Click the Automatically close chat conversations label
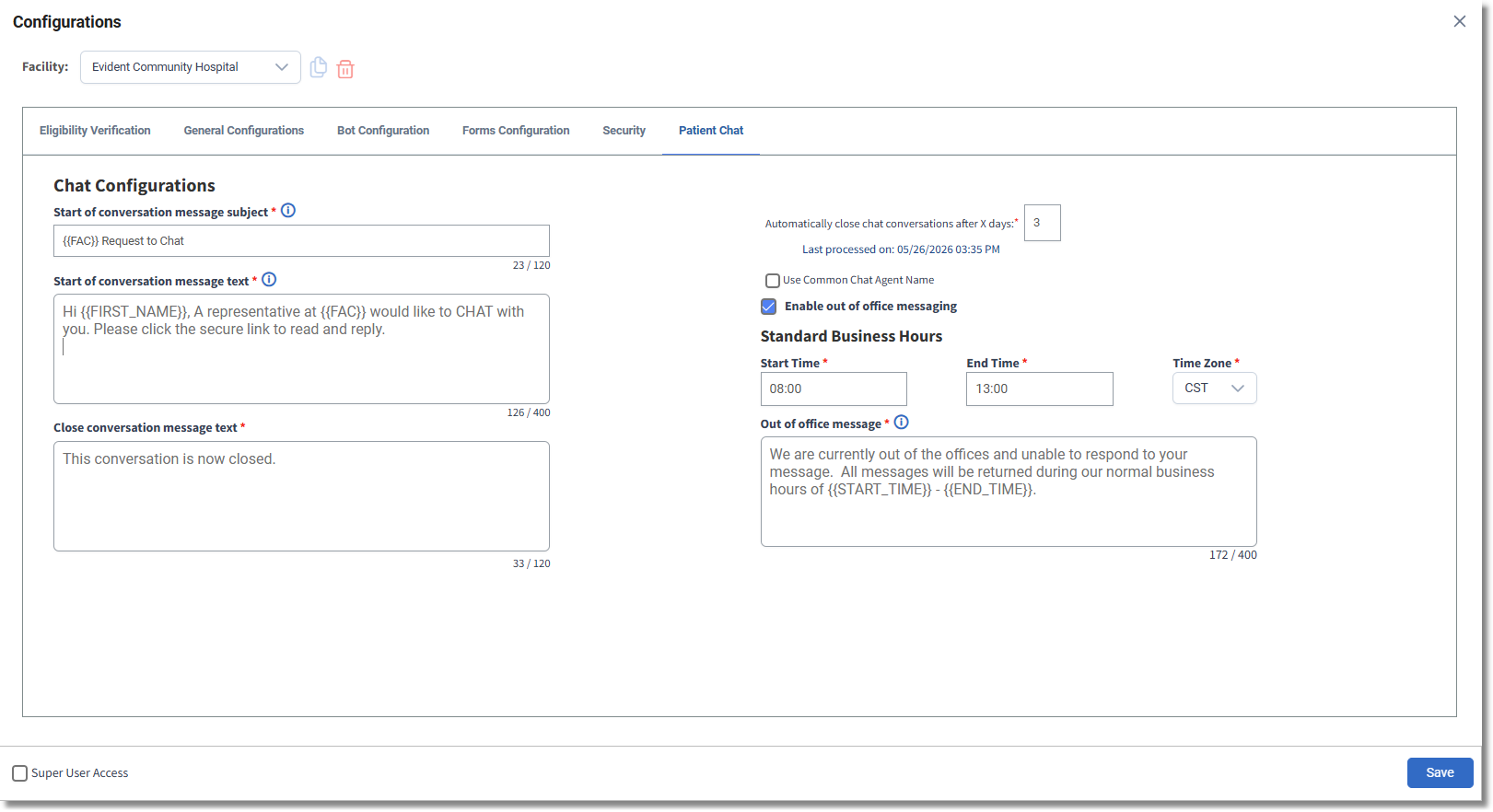This screenshot has height=812, width=1493. point(892,224)
